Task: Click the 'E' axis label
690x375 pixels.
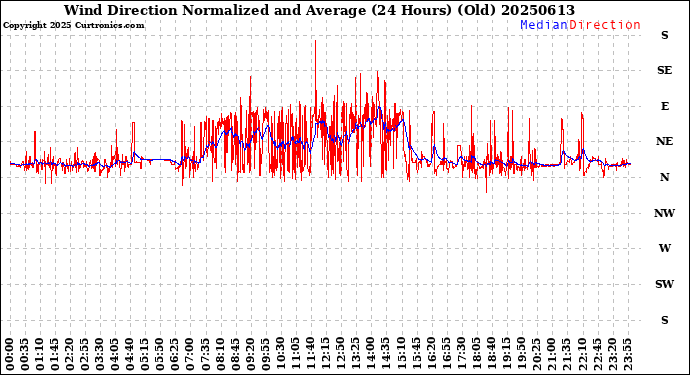Action: click(x=664, y=106)
